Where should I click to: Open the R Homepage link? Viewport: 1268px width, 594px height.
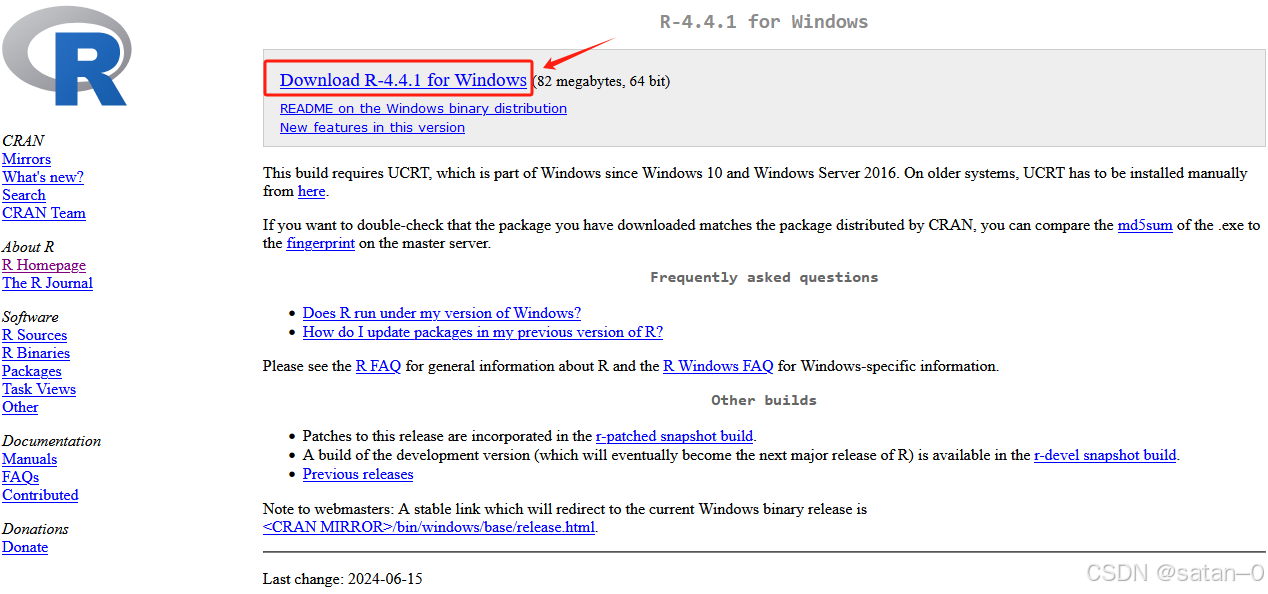[x=44, y=265]
